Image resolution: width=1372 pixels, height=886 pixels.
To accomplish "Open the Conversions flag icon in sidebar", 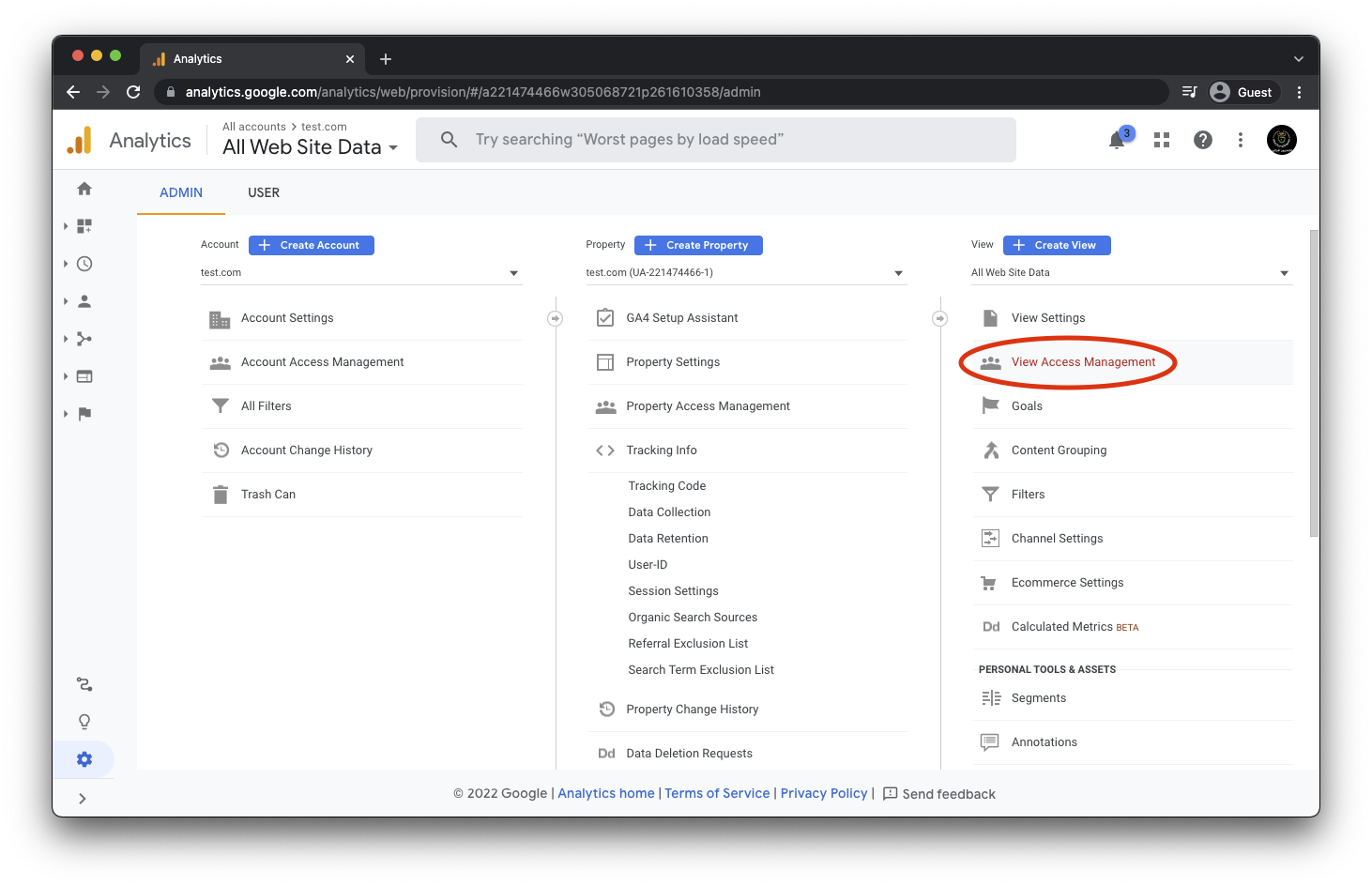I will pos(84,414).
